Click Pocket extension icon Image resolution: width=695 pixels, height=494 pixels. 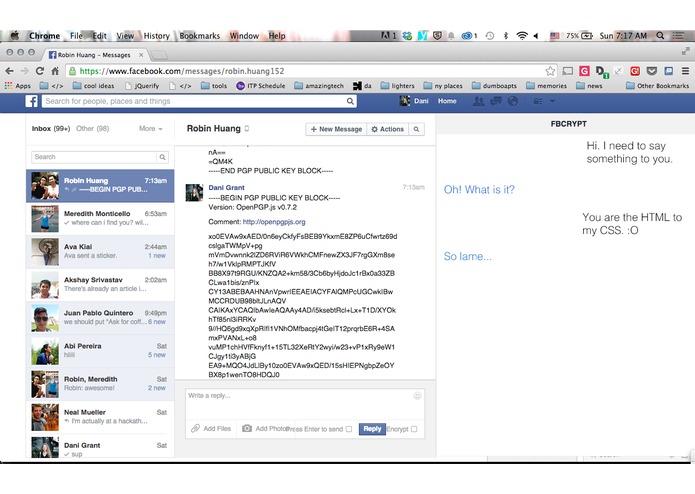pyautogui.click(x=652, y=71)
